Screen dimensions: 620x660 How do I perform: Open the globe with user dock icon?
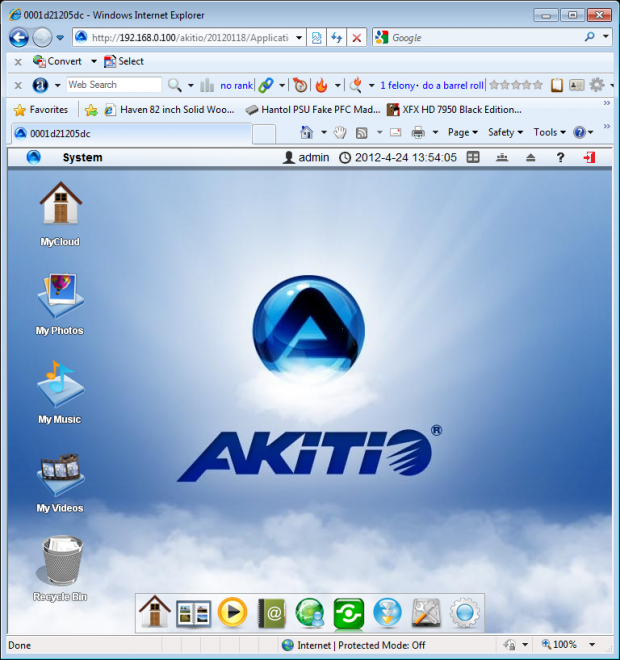(x=310, y=613)
